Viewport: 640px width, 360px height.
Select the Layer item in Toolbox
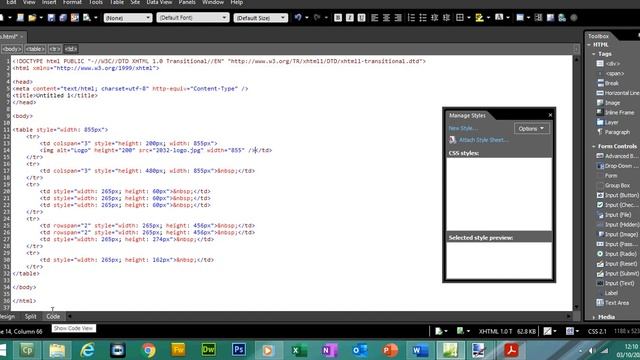pyautogui.click(x=608, y=122)
